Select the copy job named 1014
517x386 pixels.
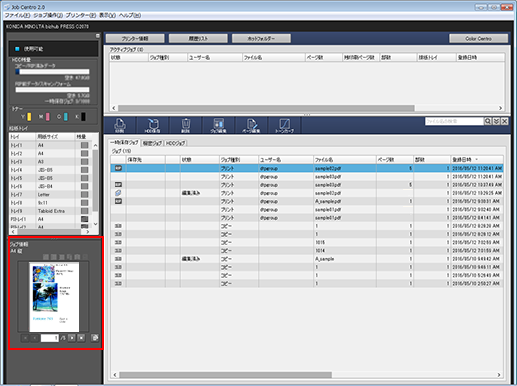pyautogui.click(x=307, y=251)
